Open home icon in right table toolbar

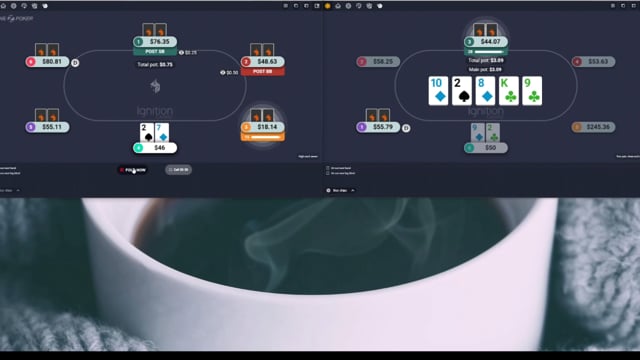point(338,6)
